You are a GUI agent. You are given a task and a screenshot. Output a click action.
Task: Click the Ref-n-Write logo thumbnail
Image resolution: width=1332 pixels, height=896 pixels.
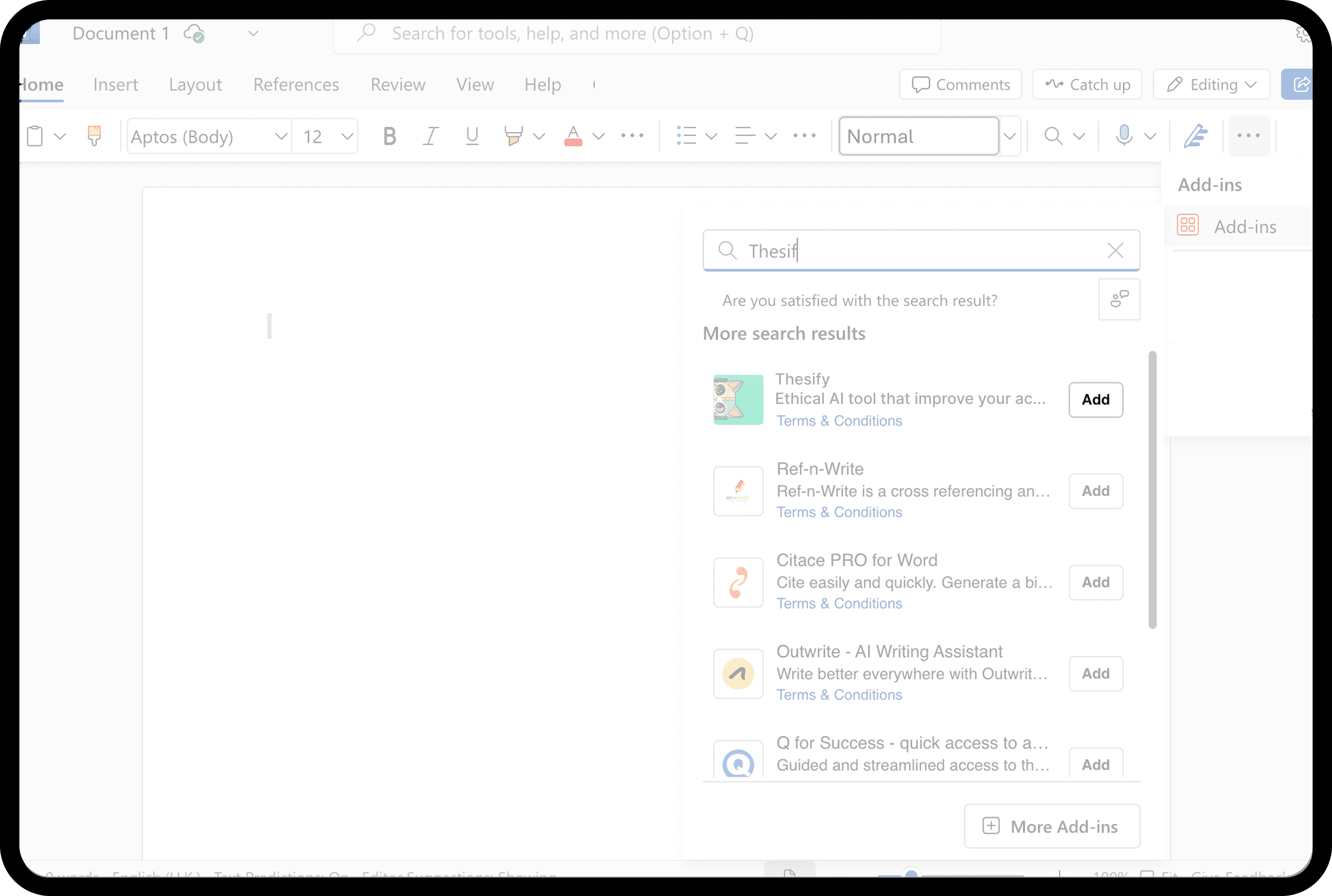click(738, 491)
